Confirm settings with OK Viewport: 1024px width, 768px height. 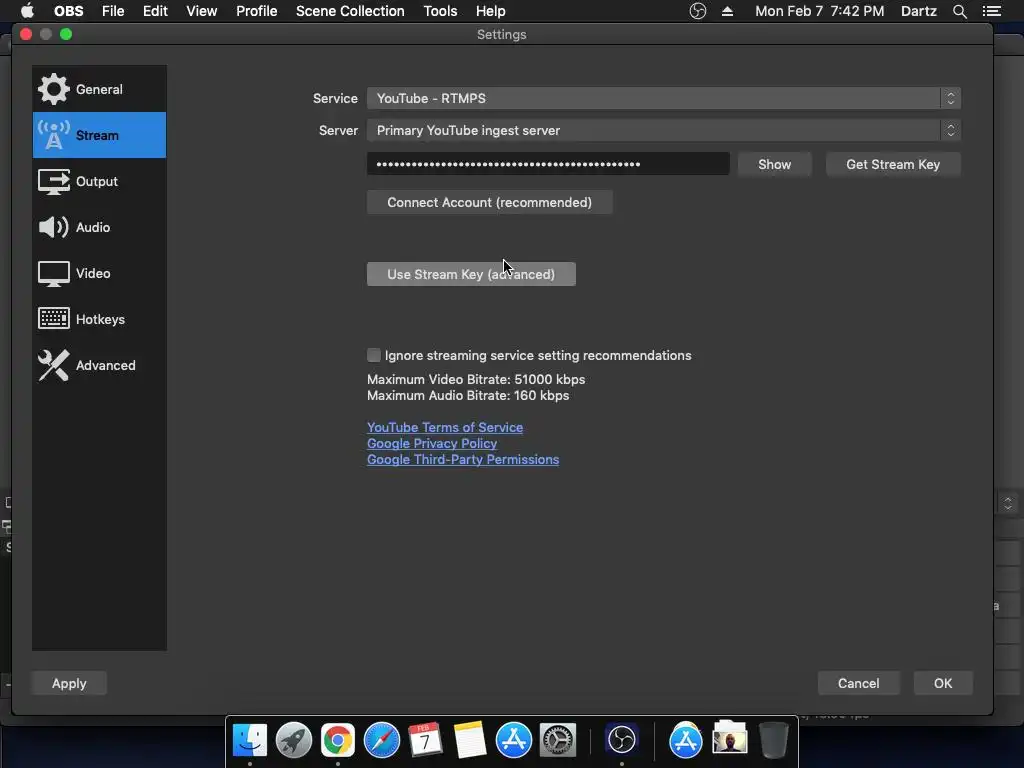pyautogui.click(x=942, y=683)
